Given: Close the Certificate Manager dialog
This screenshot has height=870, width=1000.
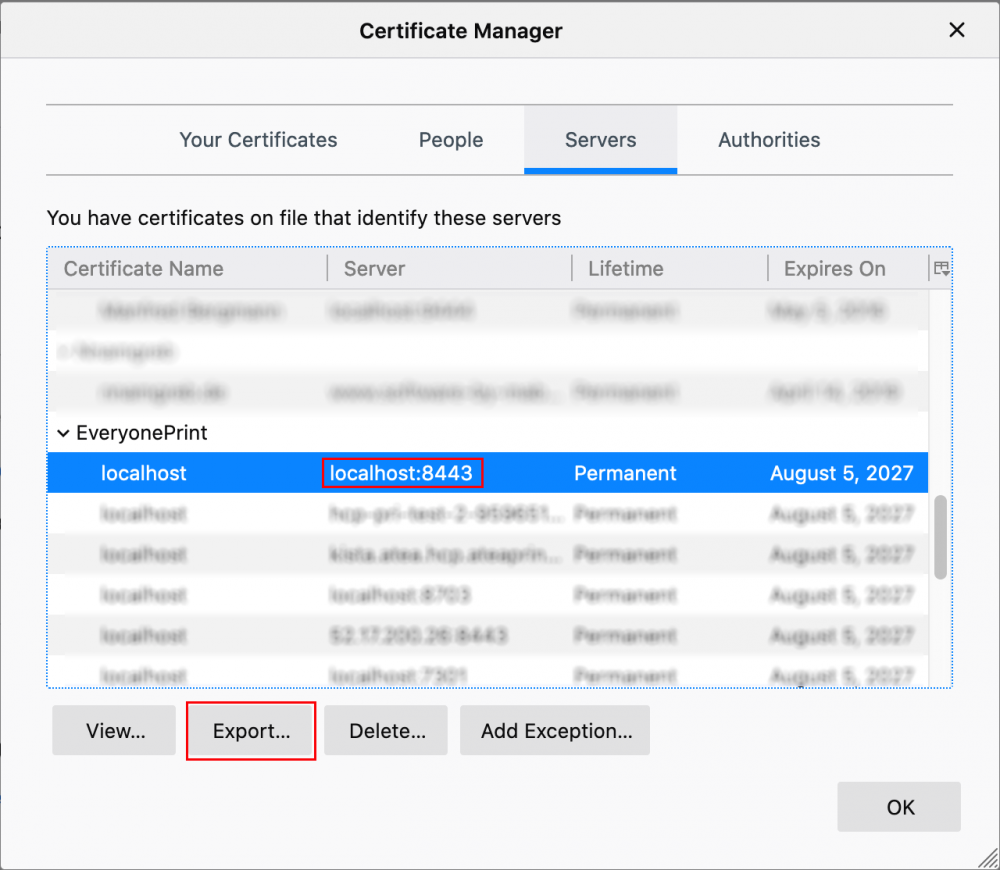Looking at the screenshot, I should 956,30.
